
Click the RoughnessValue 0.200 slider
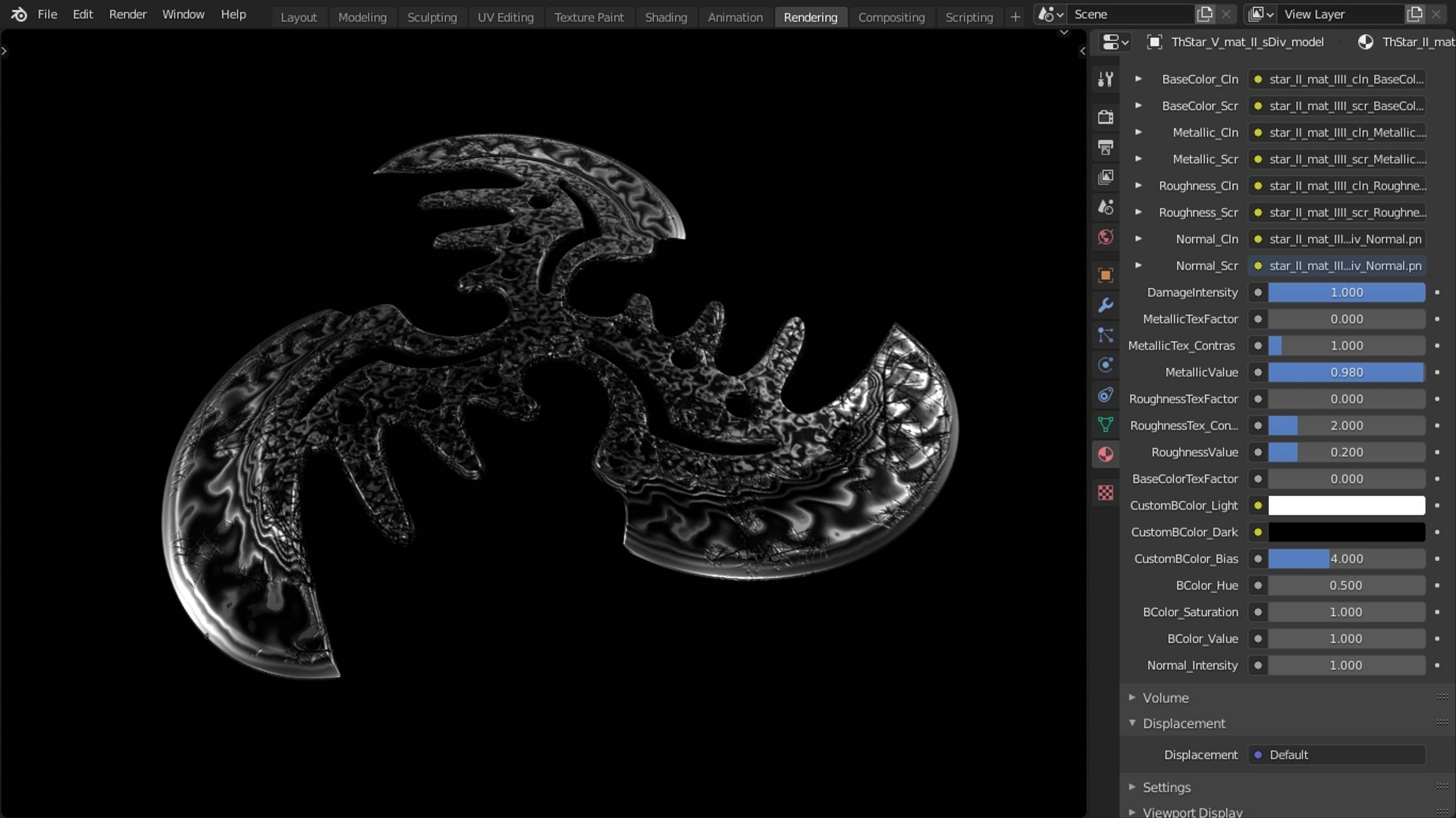click(1346, 452)
